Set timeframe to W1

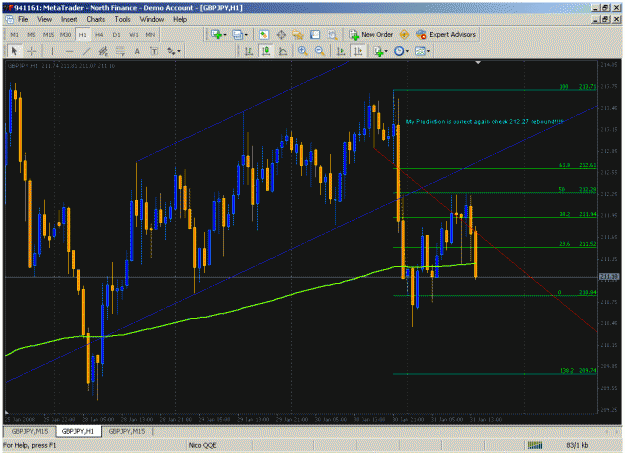click(x=134, y=35)
